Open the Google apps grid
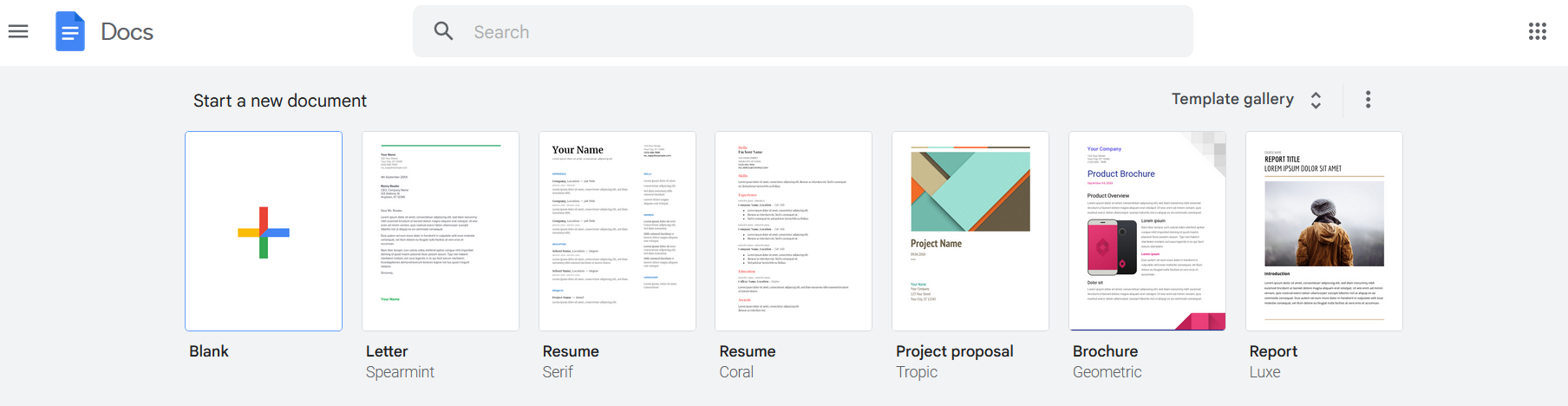Screen dimensions: 1568x406 [x=1537, y=32]
